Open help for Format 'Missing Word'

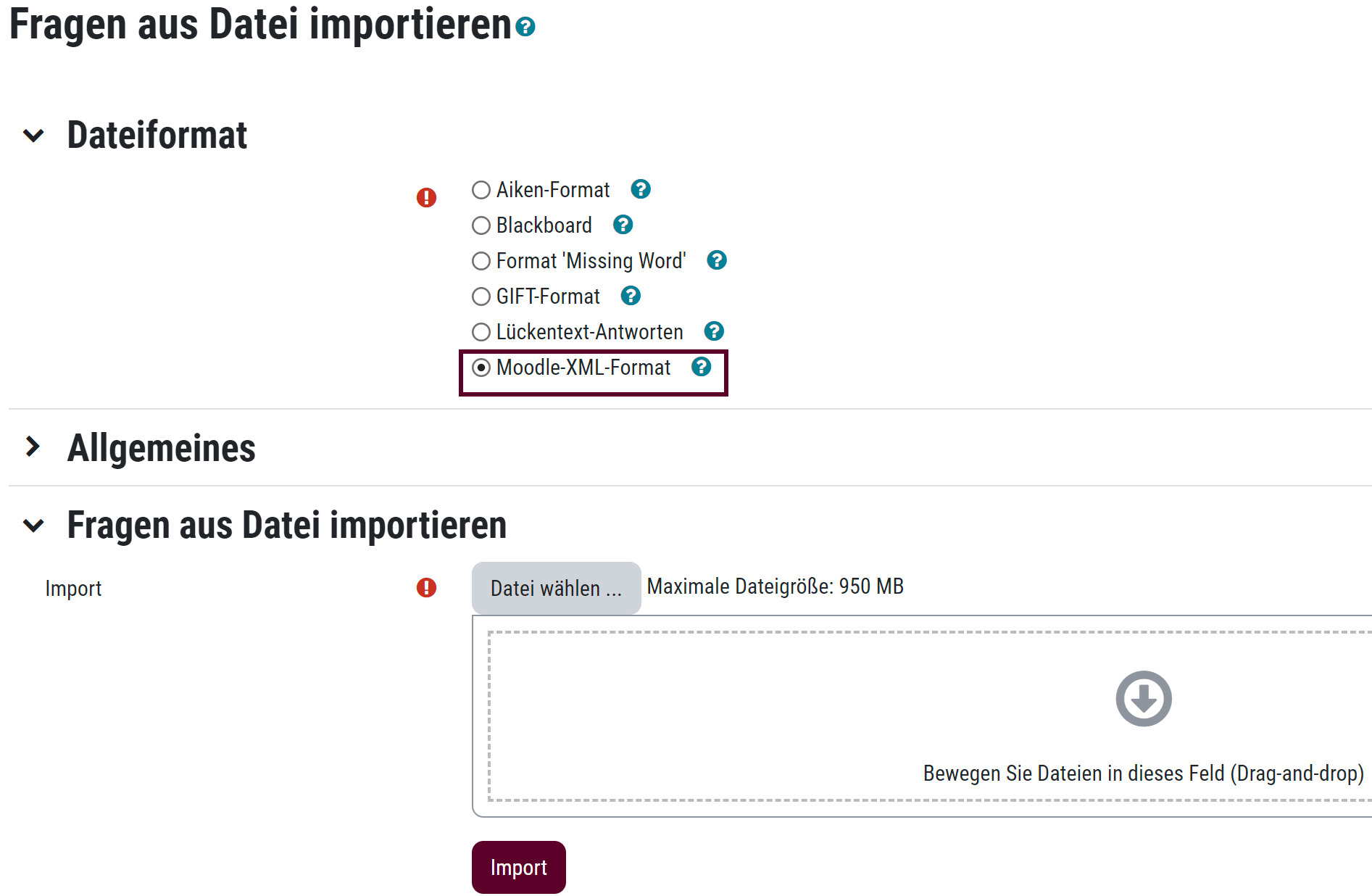click(717, 260)
